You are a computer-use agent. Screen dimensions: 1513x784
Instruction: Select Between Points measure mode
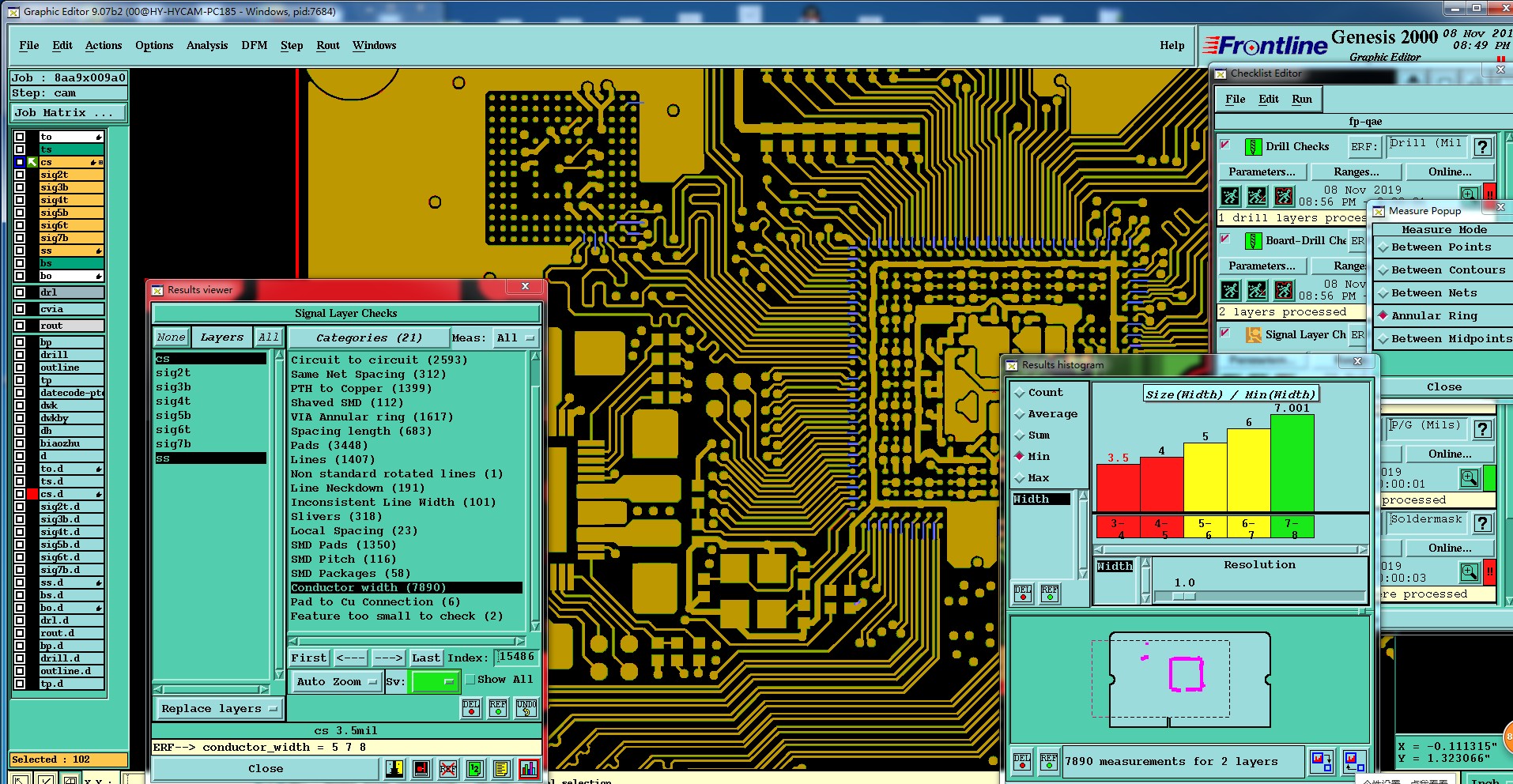tap(1383, 247)
